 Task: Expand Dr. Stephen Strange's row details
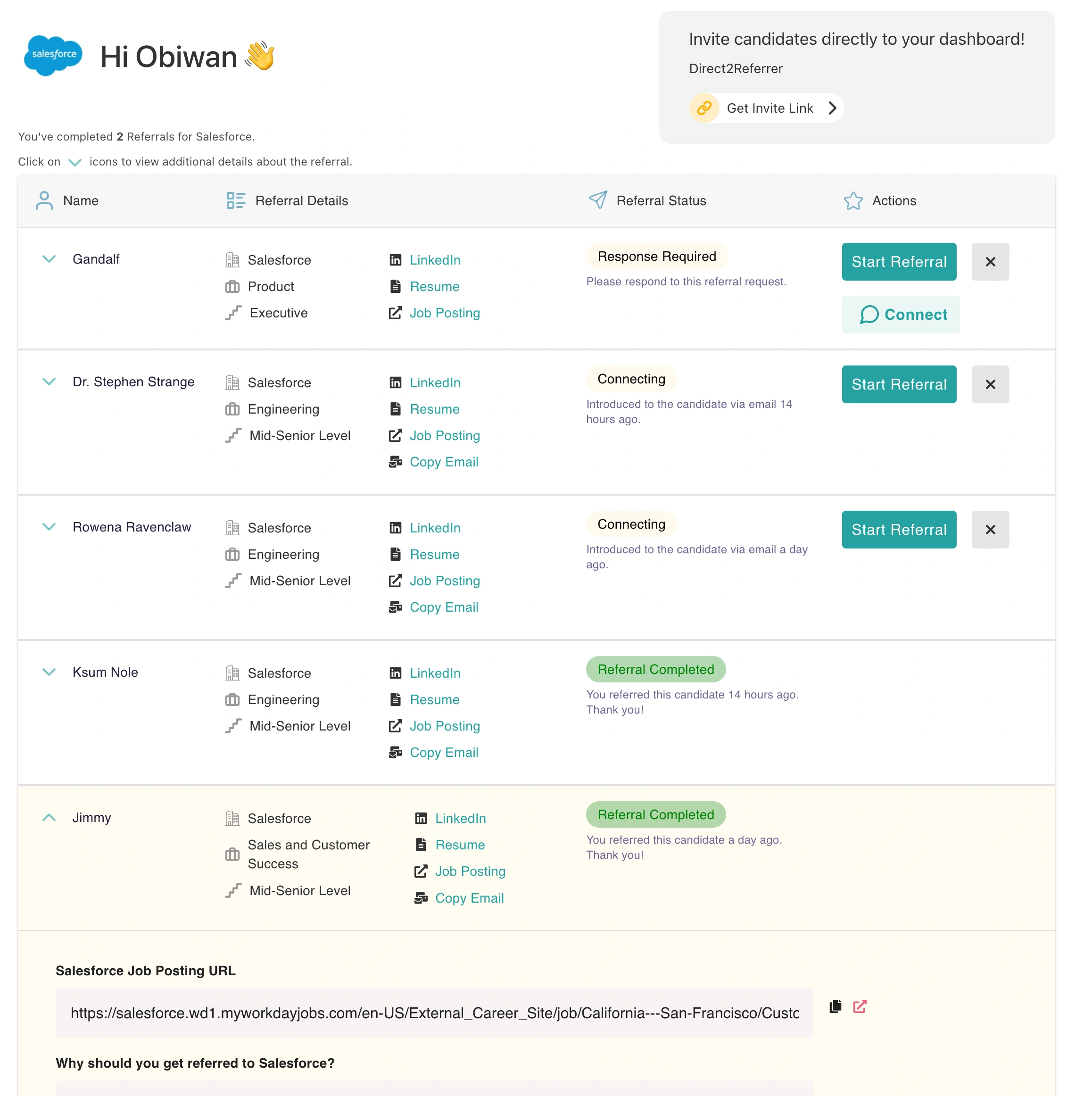pyautogui.click(x=50, y=381)
